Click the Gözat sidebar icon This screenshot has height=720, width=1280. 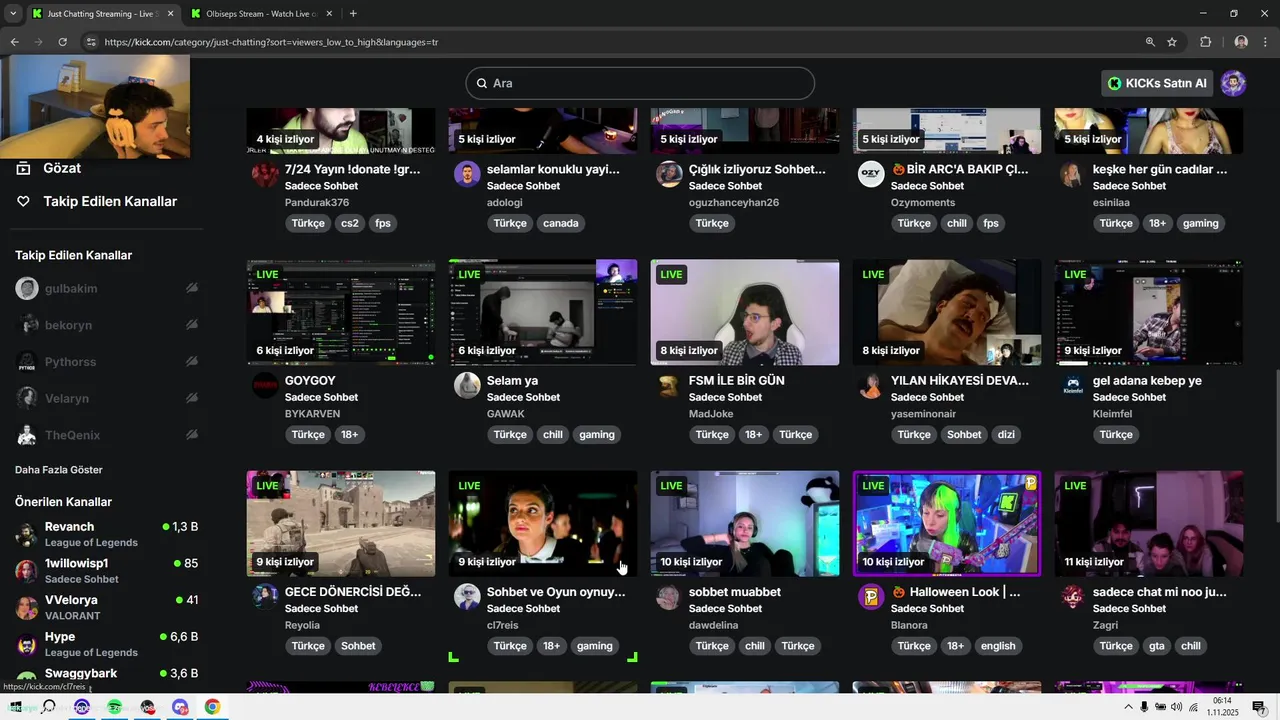coord(23,168)
